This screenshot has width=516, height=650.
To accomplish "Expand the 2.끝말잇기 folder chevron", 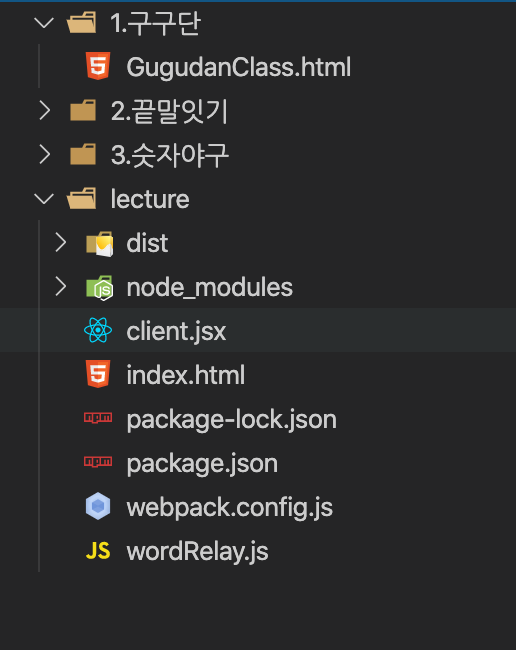I will (44, 111).
